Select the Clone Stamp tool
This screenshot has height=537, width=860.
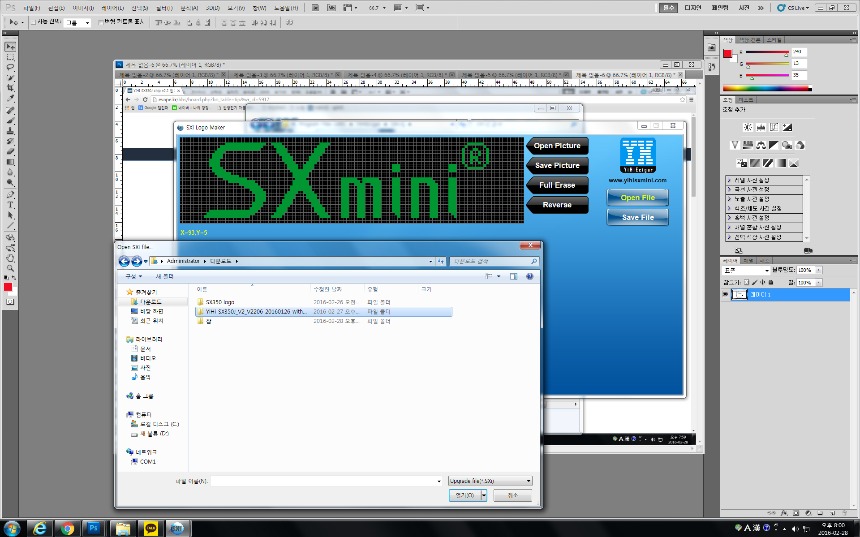(10, 131)
